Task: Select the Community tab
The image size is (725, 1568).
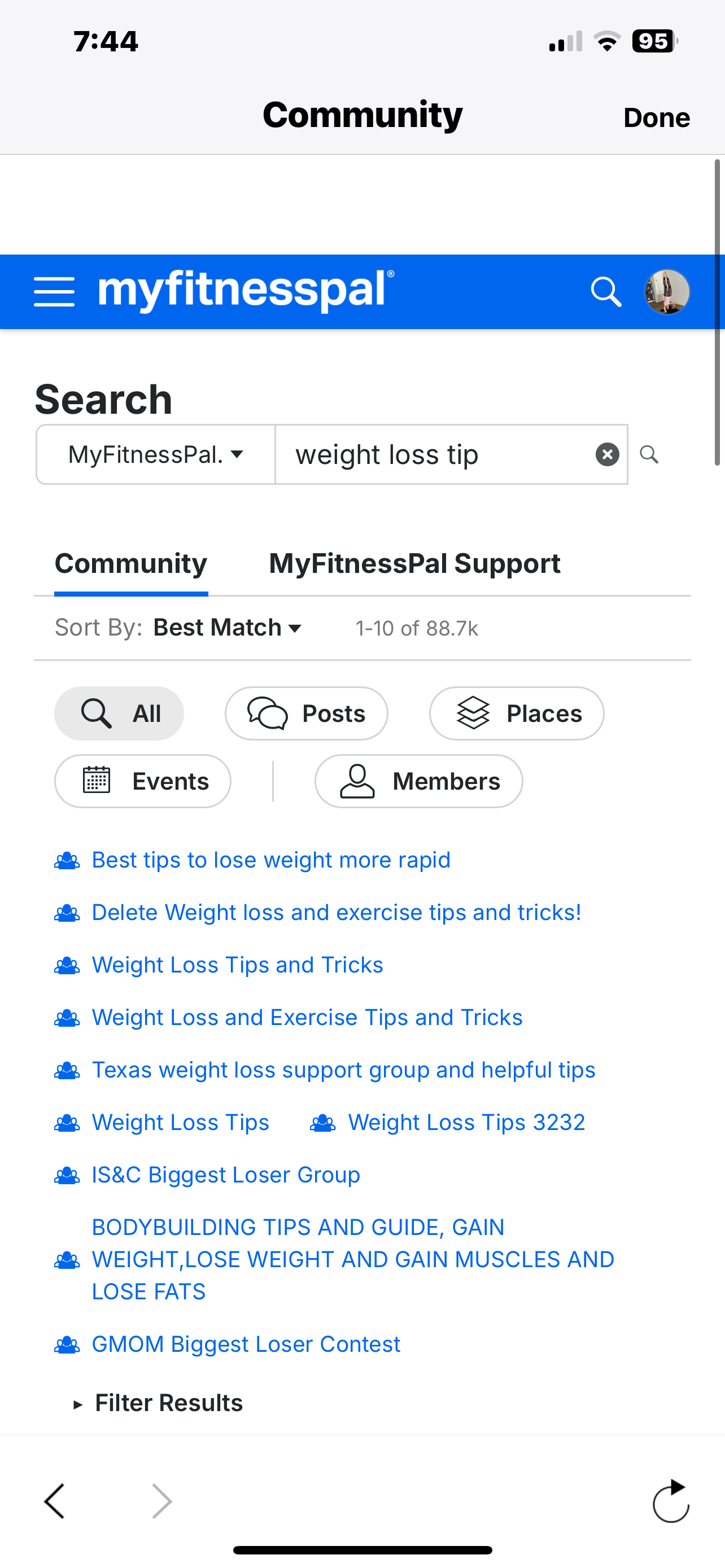Action: pyautogui.click(x=131, y=564)
